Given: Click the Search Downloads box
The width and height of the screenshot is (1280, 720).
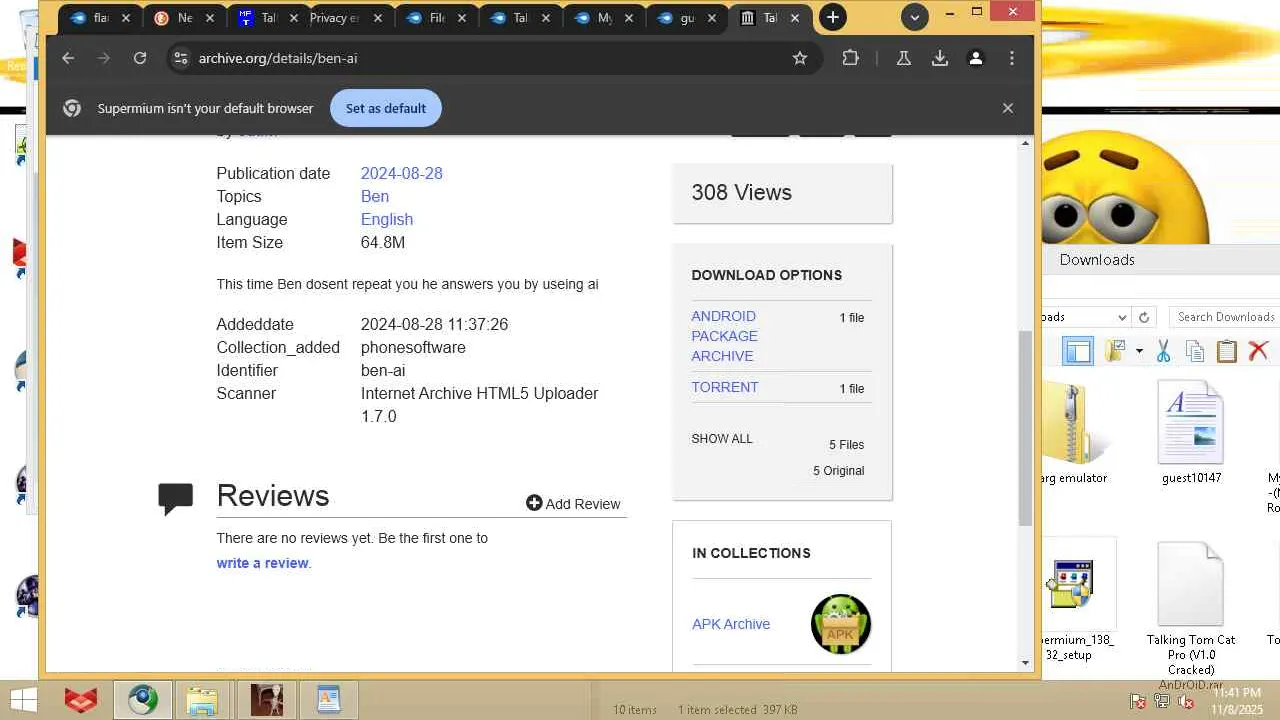Looking at the screenshot, I should click(1223, 317).
